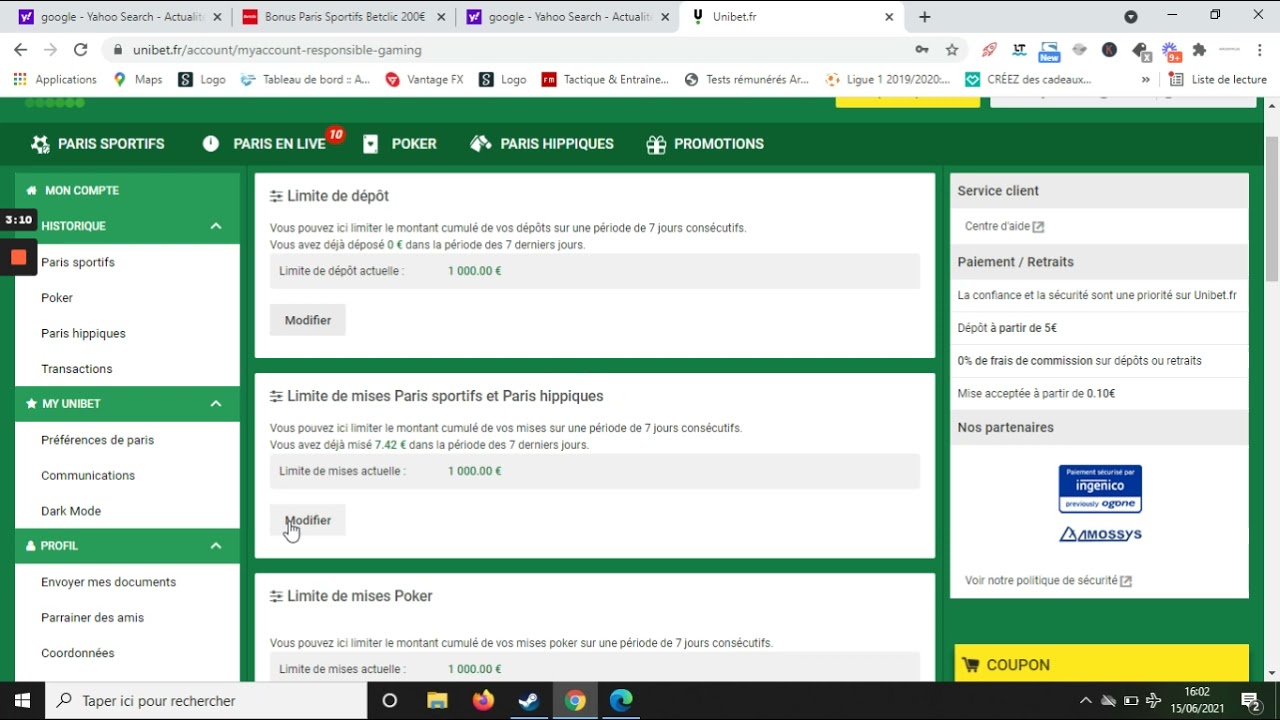
Task: Click Modifier under Limite de dépôt
Action: [308, 320]
